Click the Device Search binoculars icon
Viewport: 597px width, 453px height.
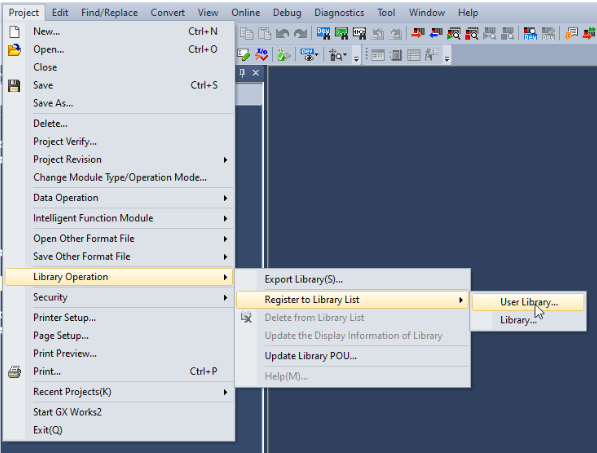point(324,33)
